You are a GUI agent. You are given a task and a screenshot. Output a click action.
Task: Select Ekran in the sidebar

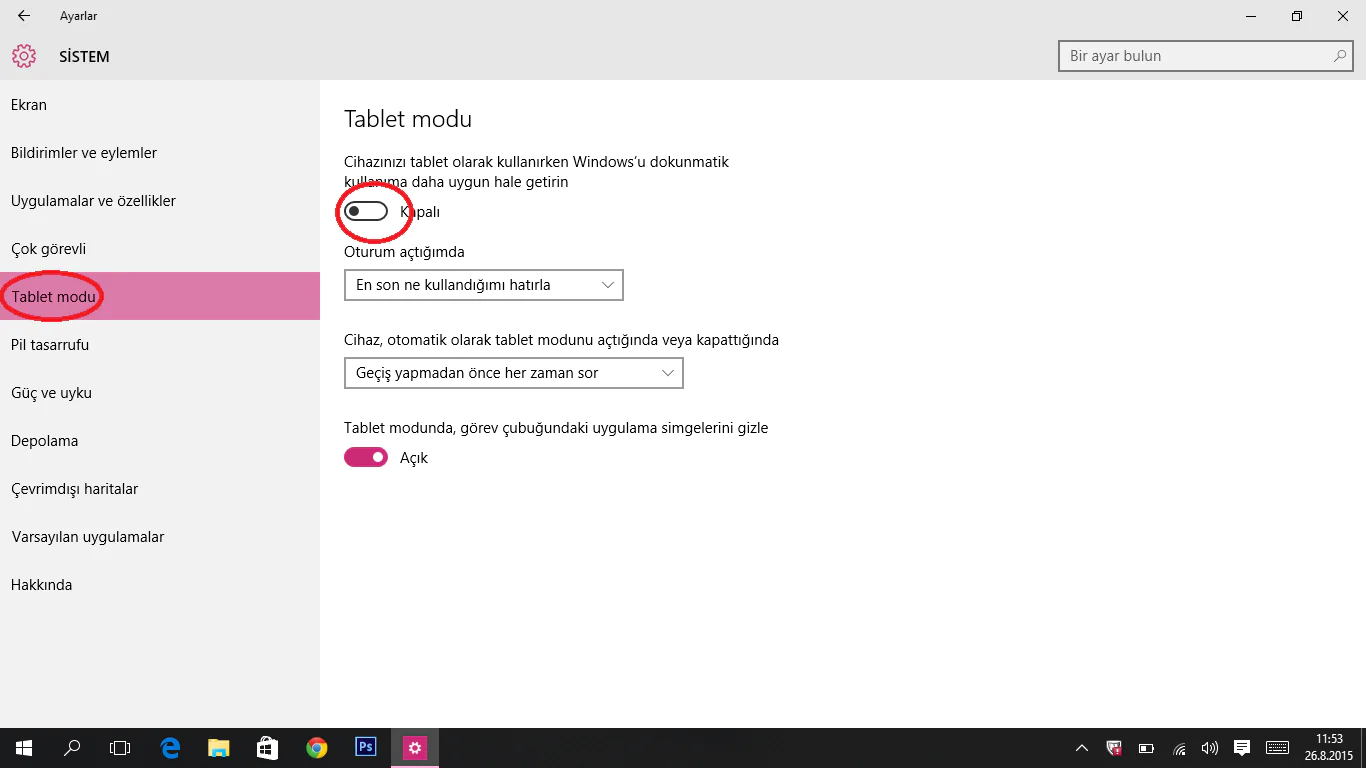tap(160, 105)
